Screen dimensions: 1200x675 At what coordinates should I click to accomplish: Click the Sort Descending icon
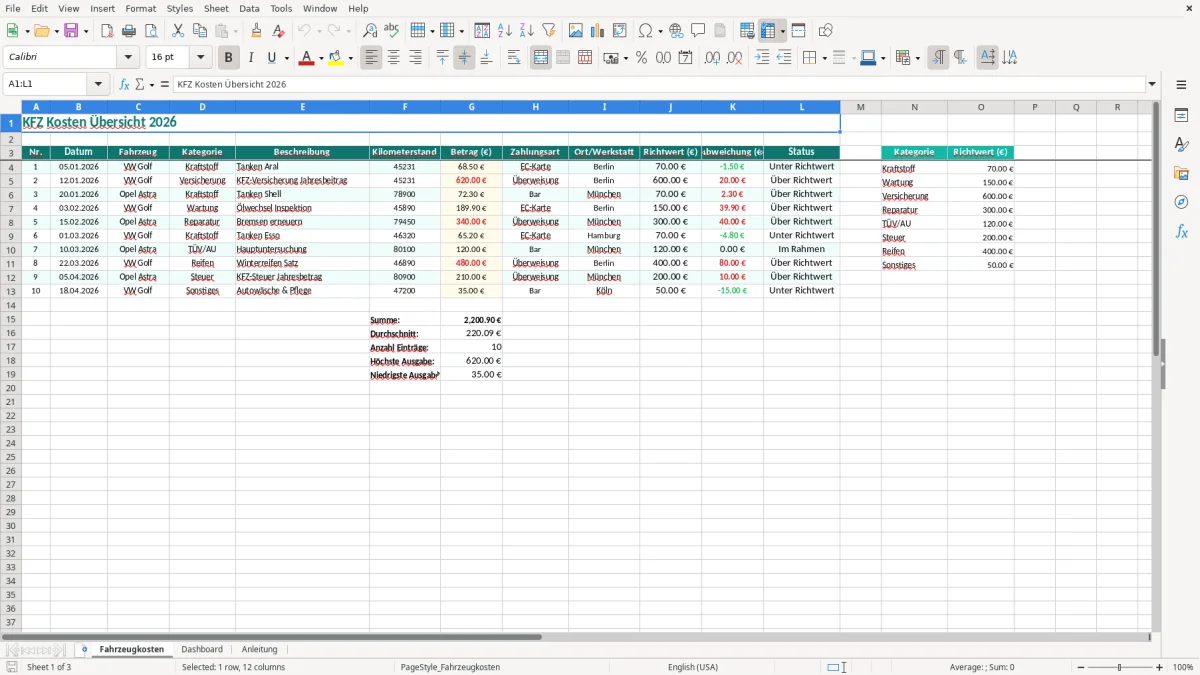pyautogui.click(x=526, y=31)
